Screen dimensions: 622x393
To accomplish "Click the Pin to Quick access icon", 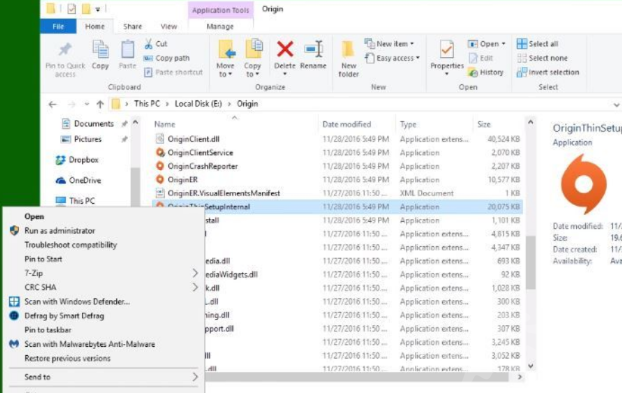I will pyautogui.click(x=65, y=50).
